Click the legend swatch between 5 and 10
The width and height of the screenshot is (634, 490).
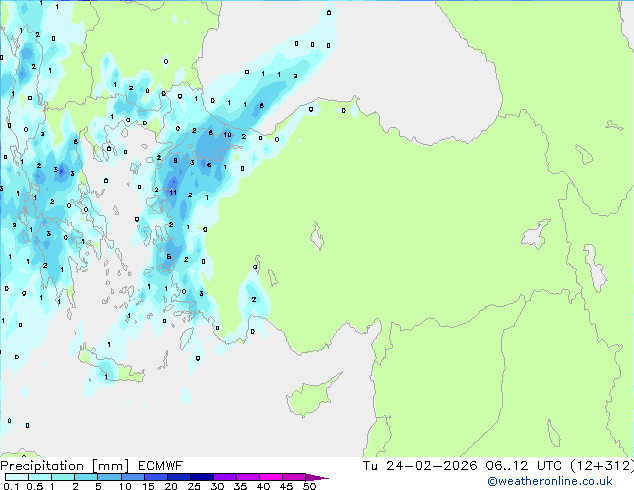coord(109,477)
